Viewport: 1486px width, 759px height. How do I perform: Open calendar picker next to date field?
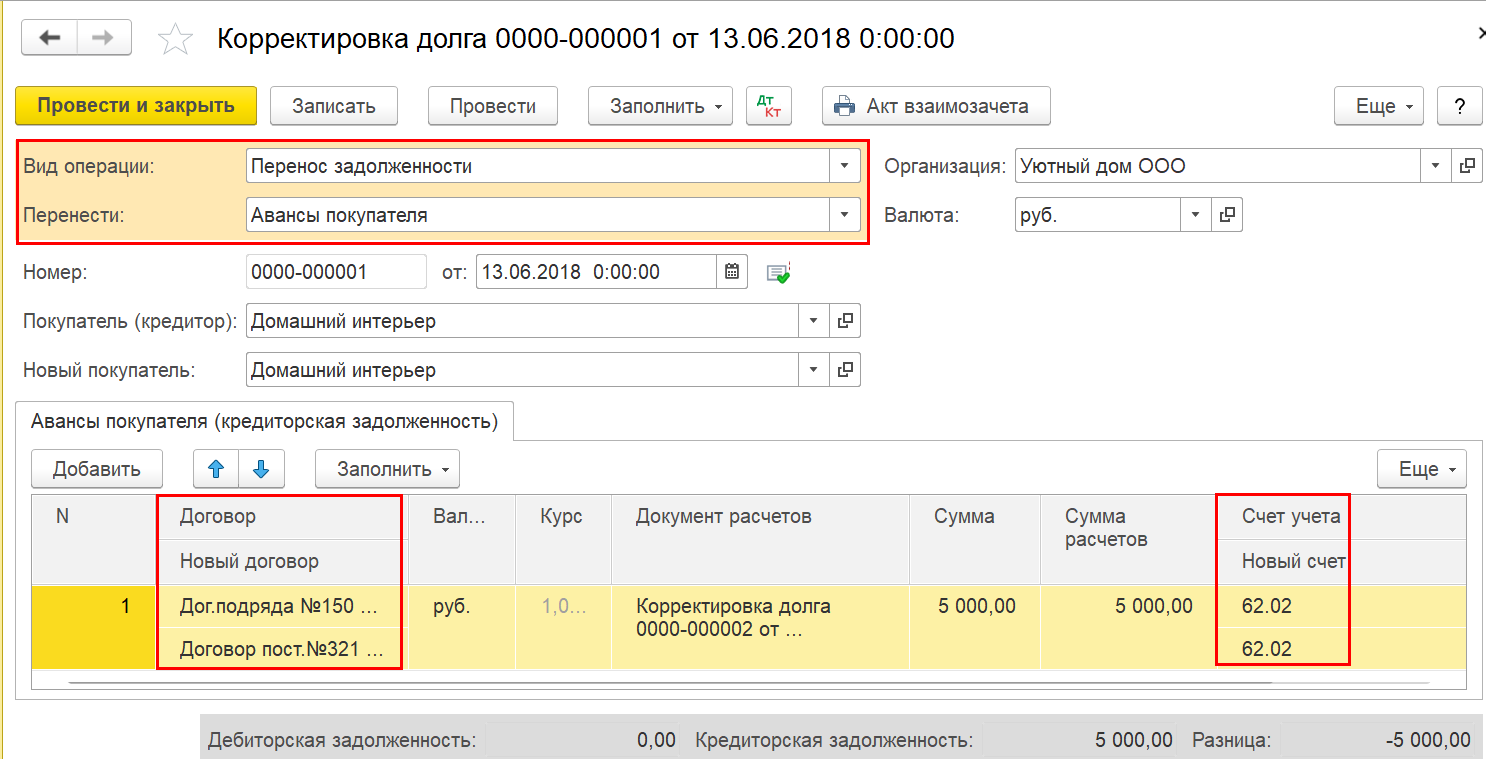[x=732, y=271]
